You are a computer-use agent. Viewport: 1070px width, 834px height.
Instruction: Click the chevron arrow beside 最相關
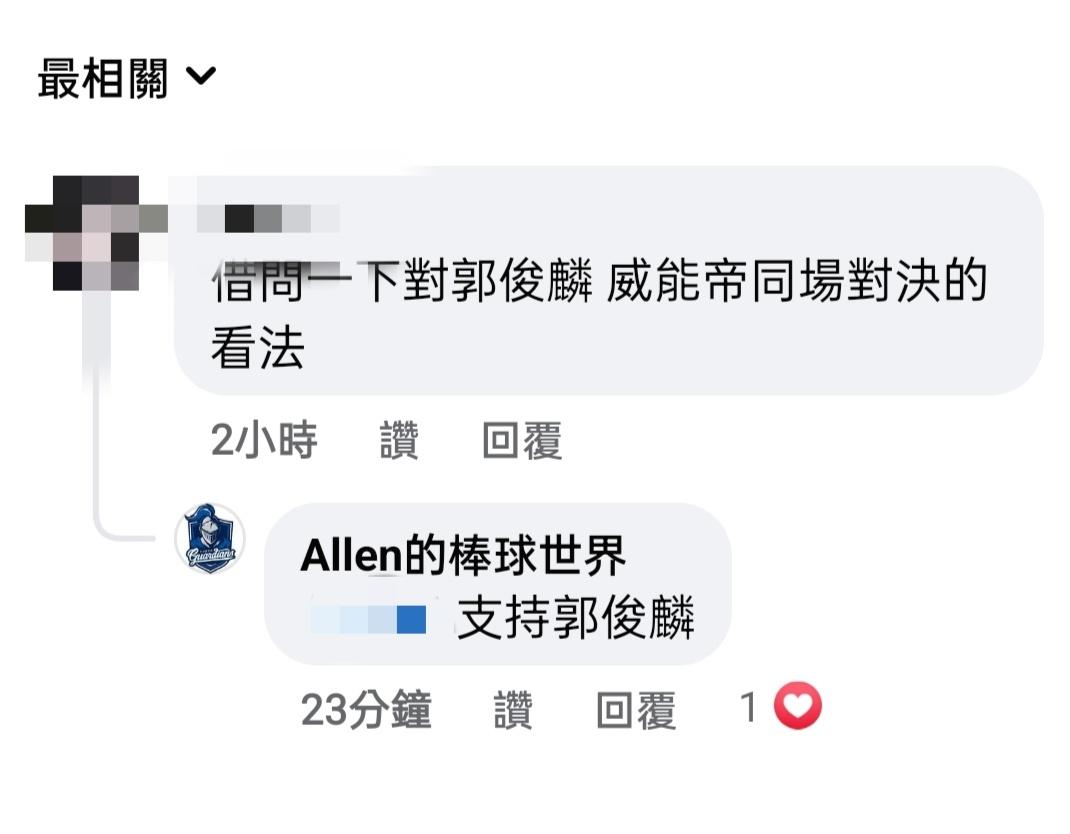[x=201, y=75]
